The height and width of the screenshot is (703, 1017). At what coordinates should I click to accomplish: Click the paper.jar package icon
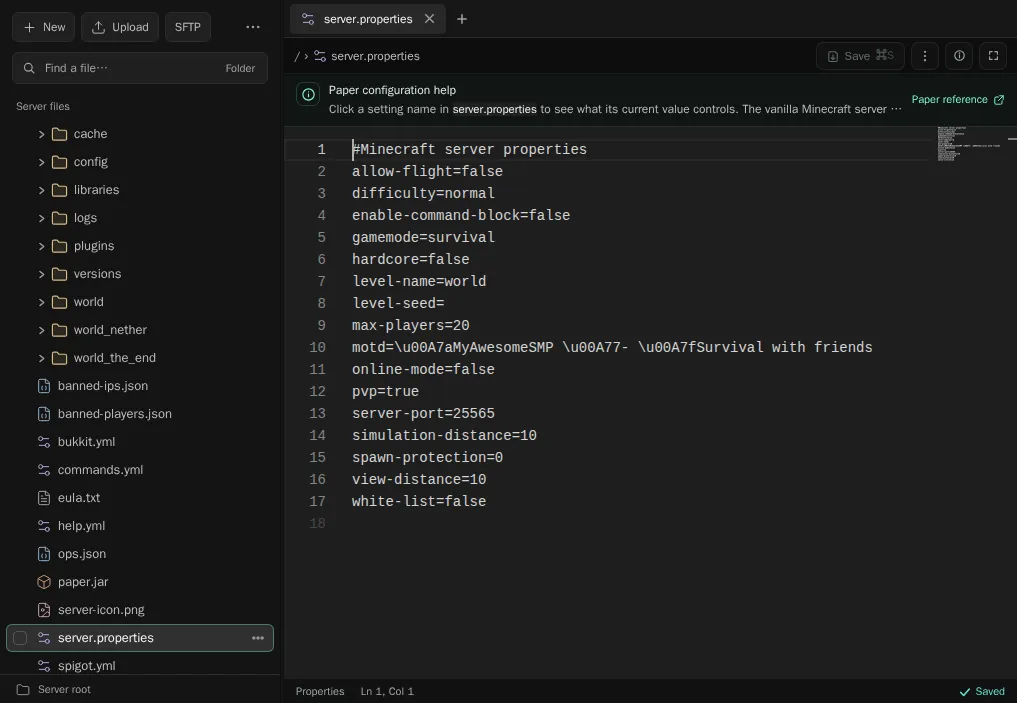[x=43, y=582]
